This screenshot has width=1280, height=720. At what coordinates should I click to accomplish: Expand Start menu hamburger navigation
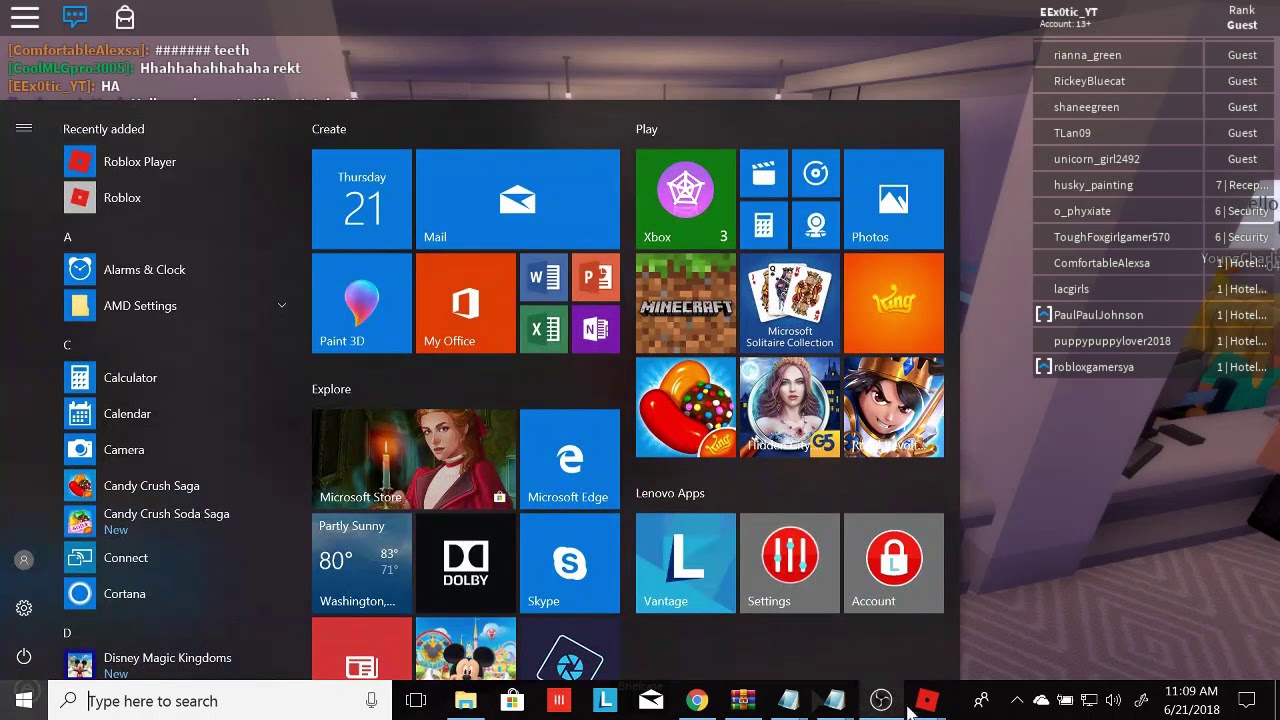(24, 128)
